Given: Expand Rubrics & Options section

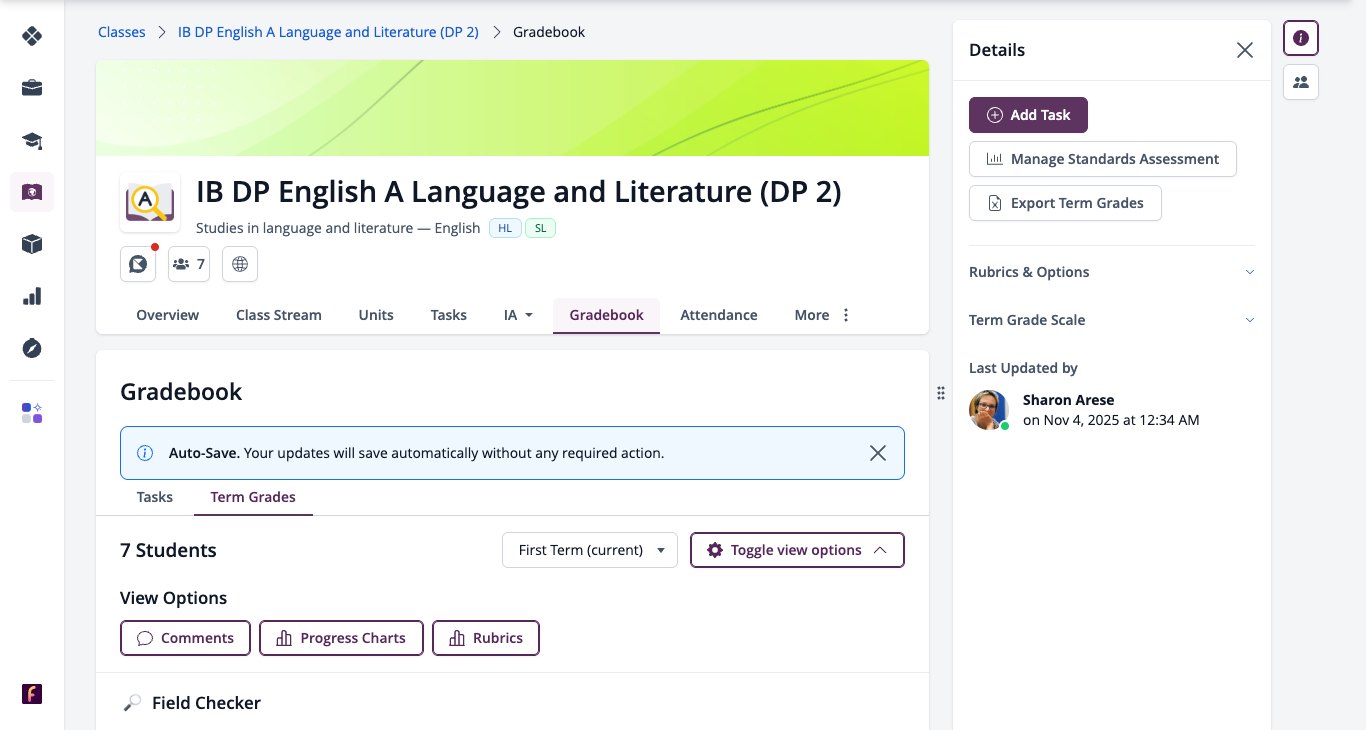Looking at the screenshot, I should (x=1112, y=272).
